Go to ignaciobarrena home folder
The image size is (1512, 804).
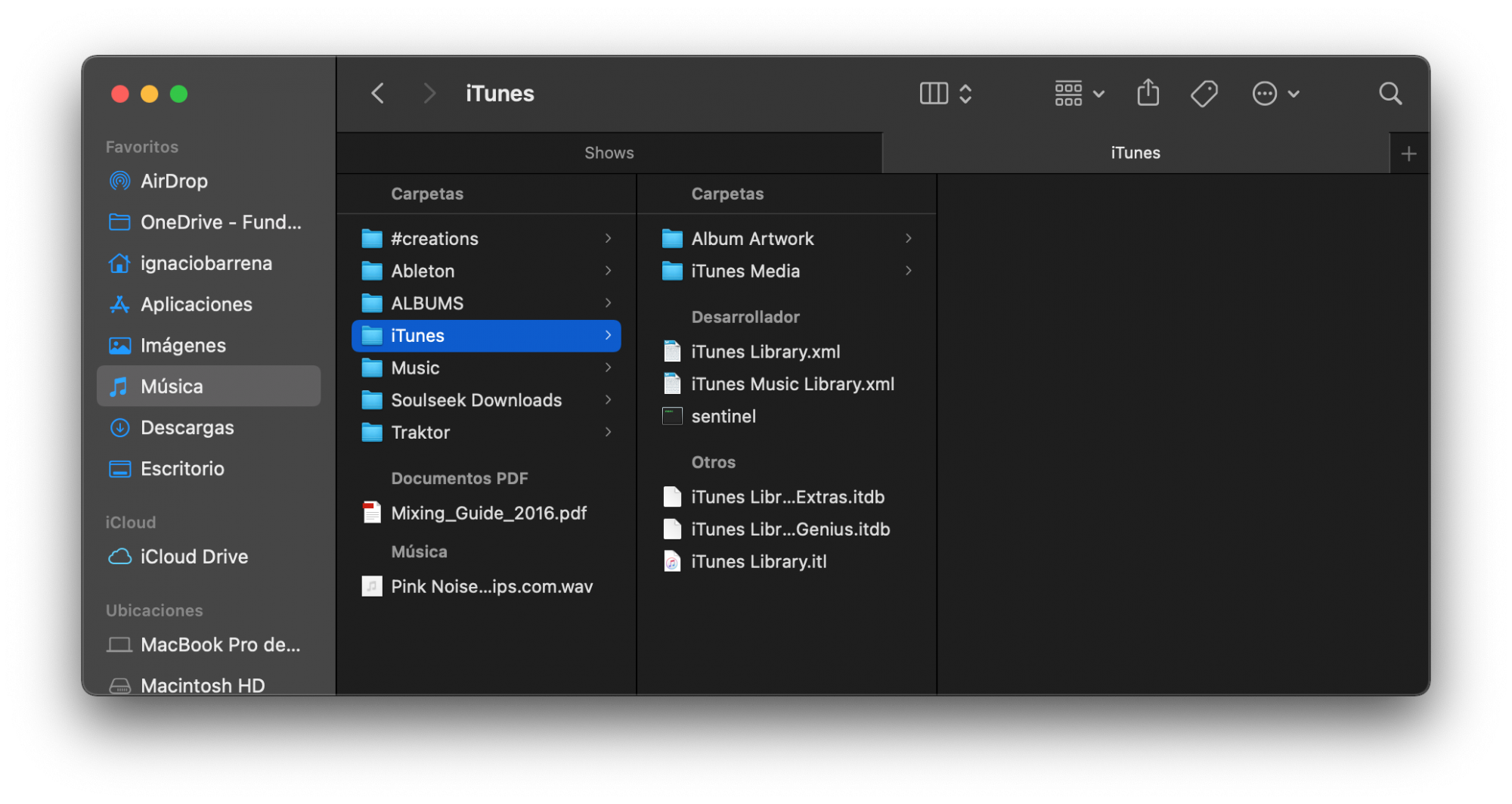[x=209, y=263]
